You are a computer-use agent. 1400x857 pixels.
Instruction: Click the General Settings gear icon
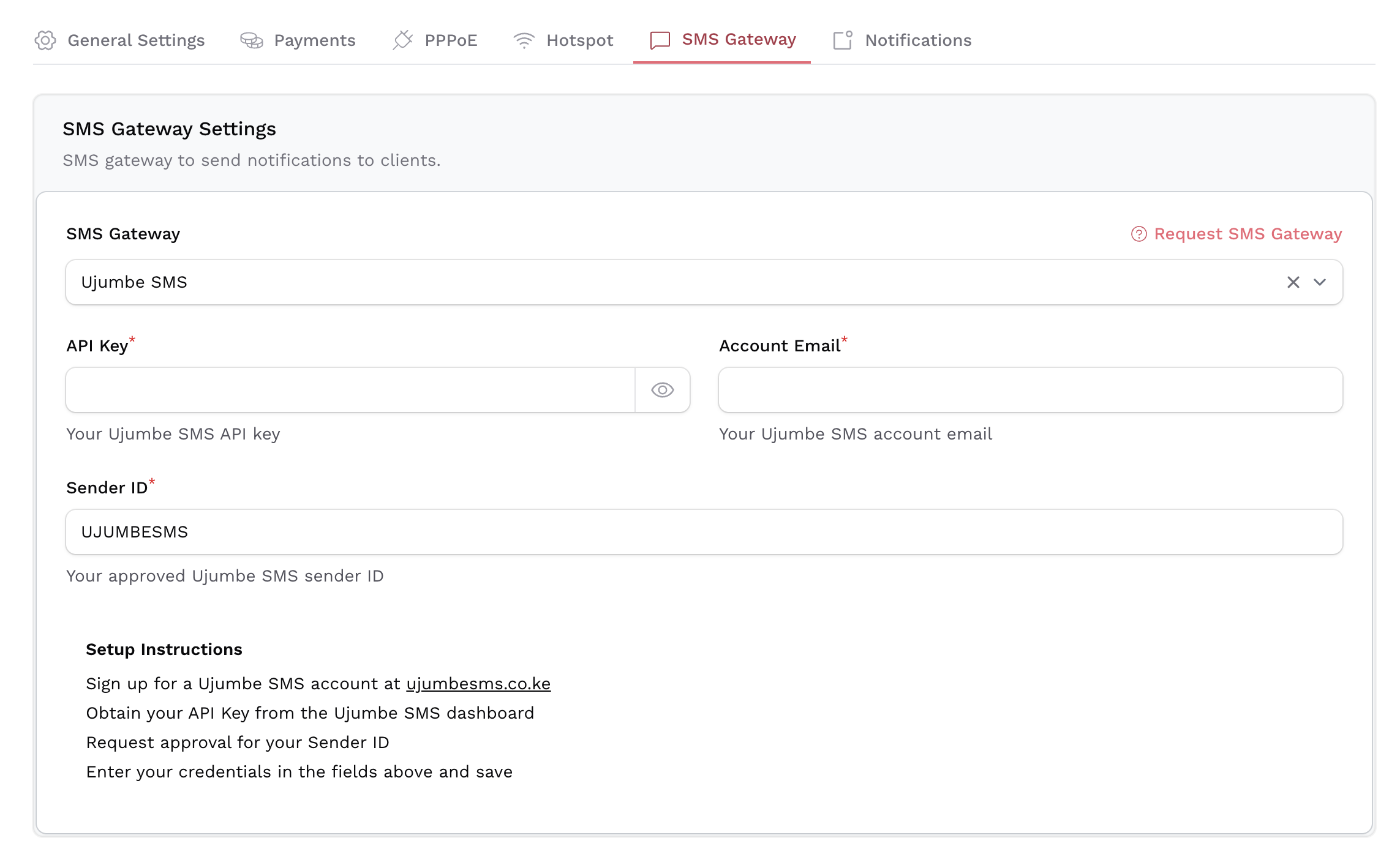(46, 40)
